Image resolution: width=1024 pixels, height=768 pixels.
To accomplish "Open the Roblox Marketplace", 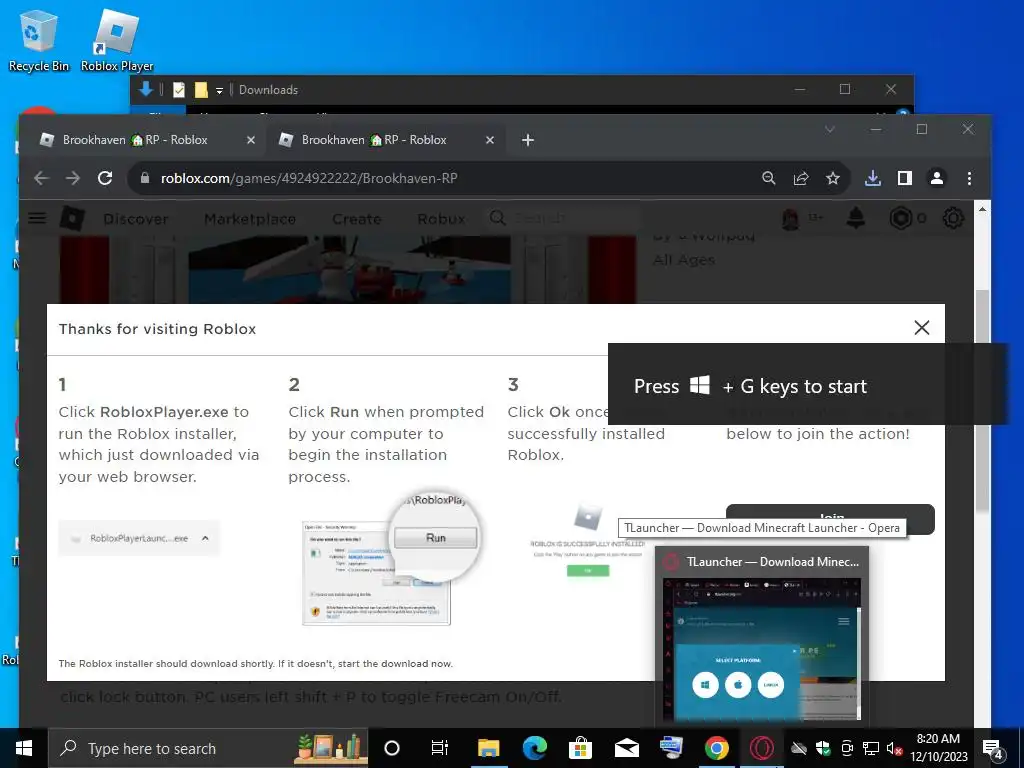I will point(249,219).
